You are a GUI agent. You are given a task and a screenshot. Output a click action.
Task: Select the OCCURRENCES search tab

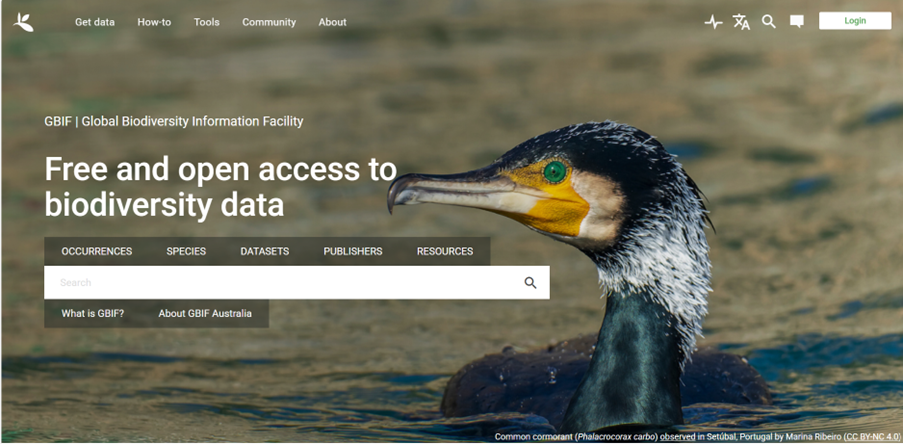[x=97, y=251]
